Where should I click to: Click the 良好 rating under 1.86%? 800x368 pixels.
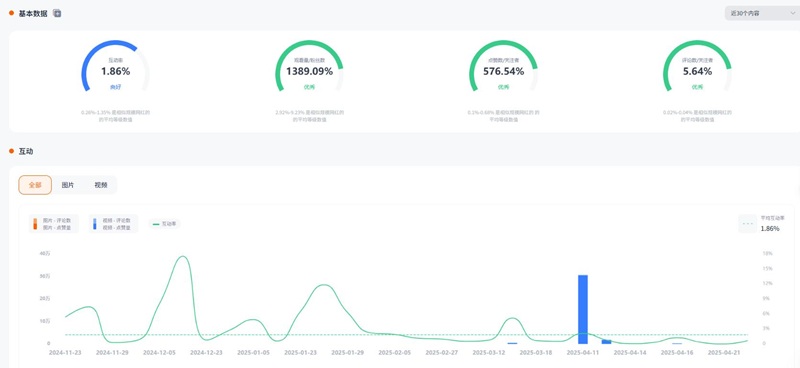click(x=115, y=87)
